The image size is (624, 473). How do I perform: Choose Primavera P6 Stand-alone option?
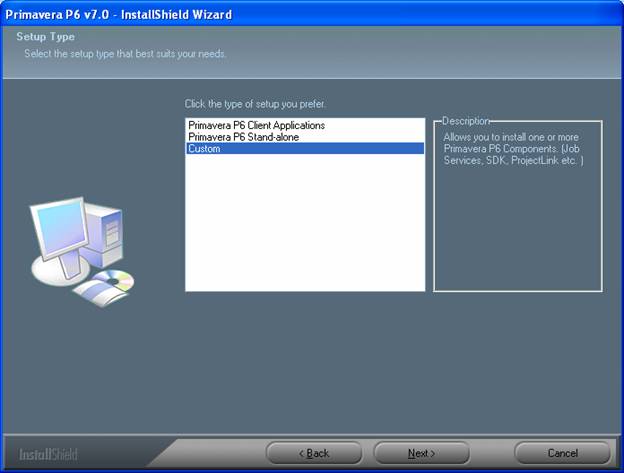pos(305,137)
